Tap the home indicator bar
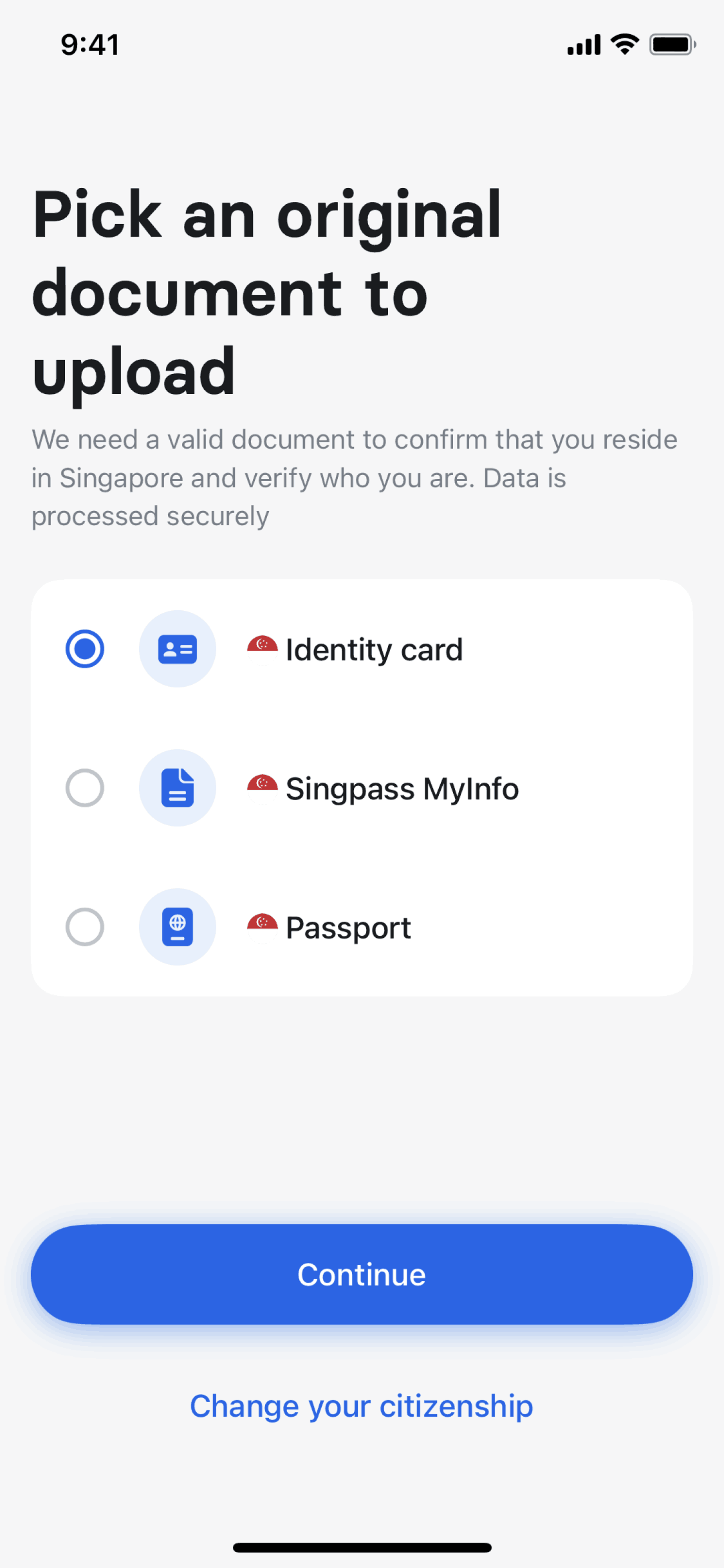The image size is (724, 1568). 362,1547
